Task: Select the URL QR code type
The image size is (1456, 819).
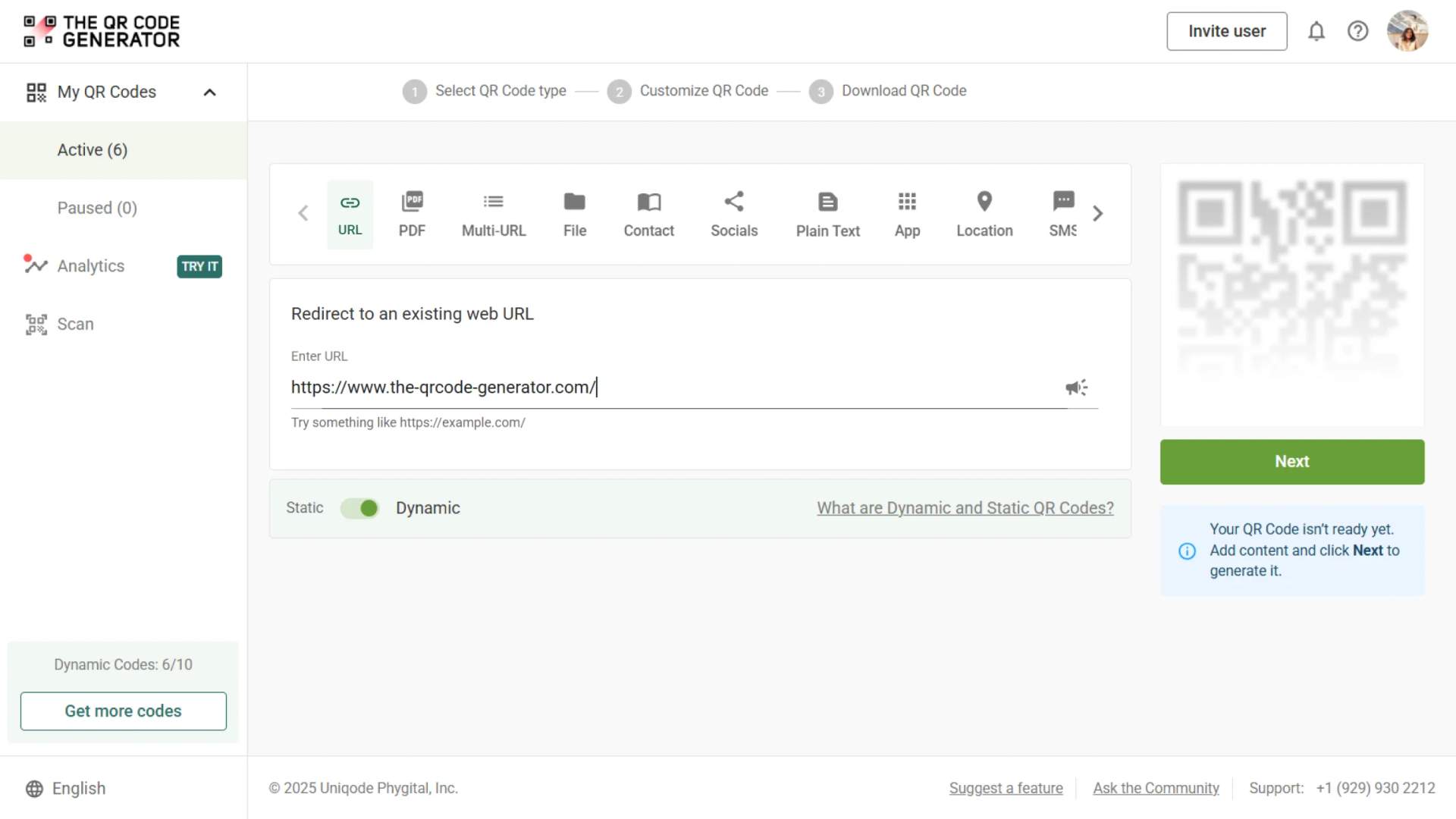Action: (x=350, y=215)
